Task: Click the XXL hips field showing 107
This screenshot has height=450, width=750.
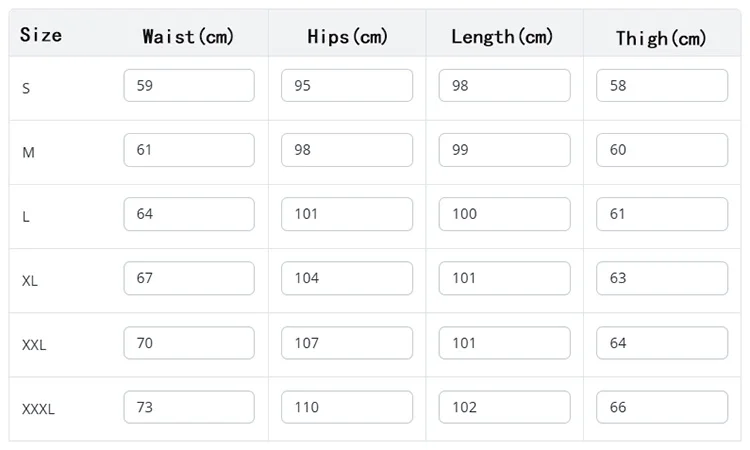Action: click(346, 343)
